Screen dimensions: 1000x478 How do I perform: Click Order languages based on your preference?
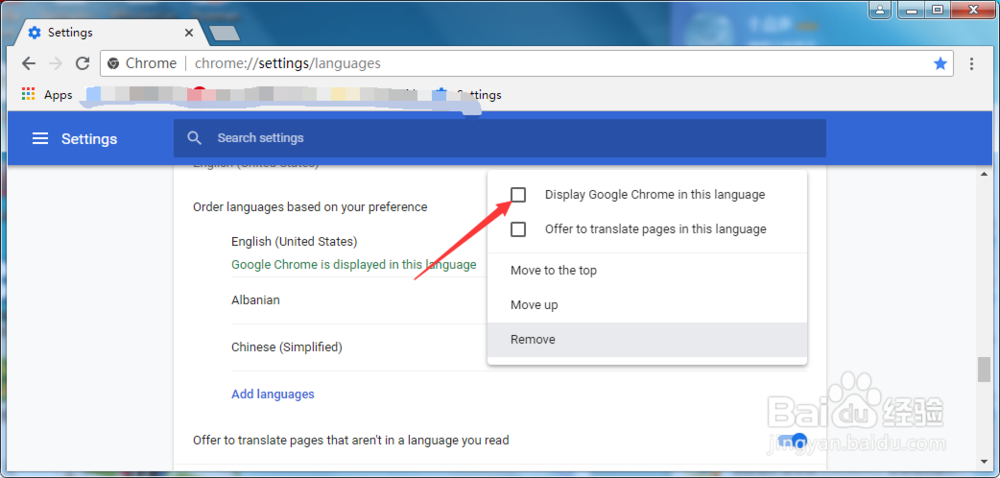310,206
